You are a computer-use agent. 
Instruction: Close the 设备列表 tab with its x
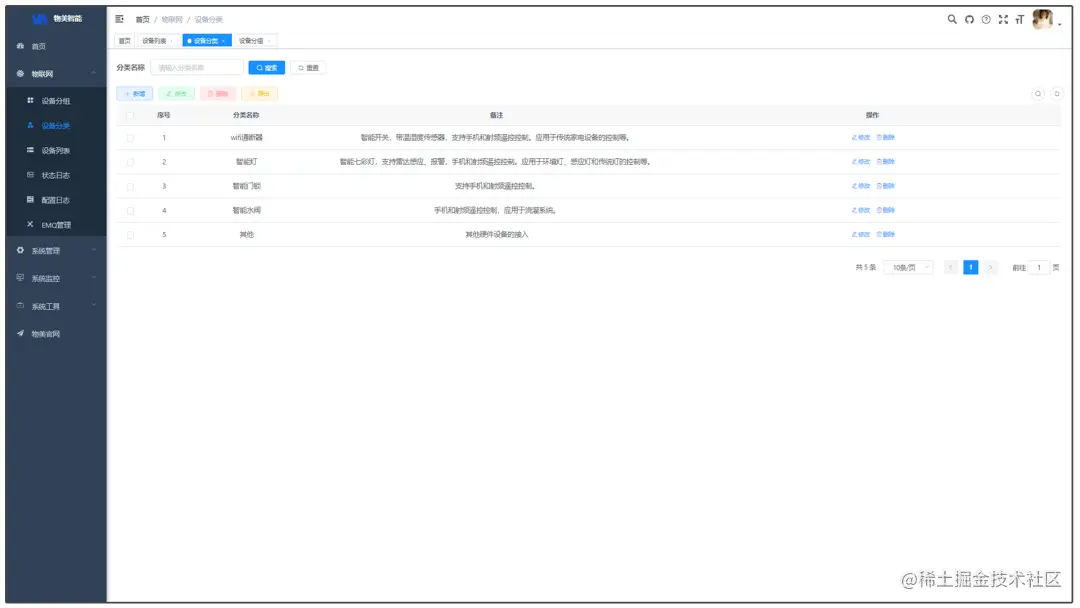point(172,41)
